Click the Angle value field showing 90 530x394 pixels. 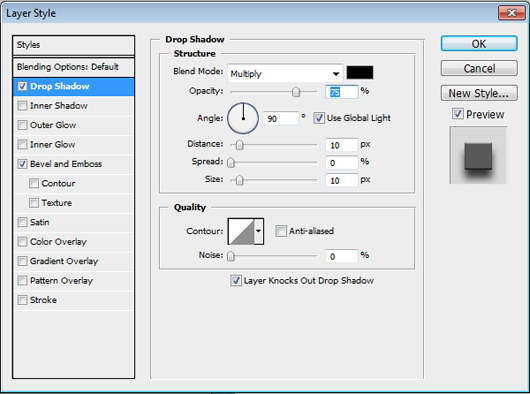point(281,118)
